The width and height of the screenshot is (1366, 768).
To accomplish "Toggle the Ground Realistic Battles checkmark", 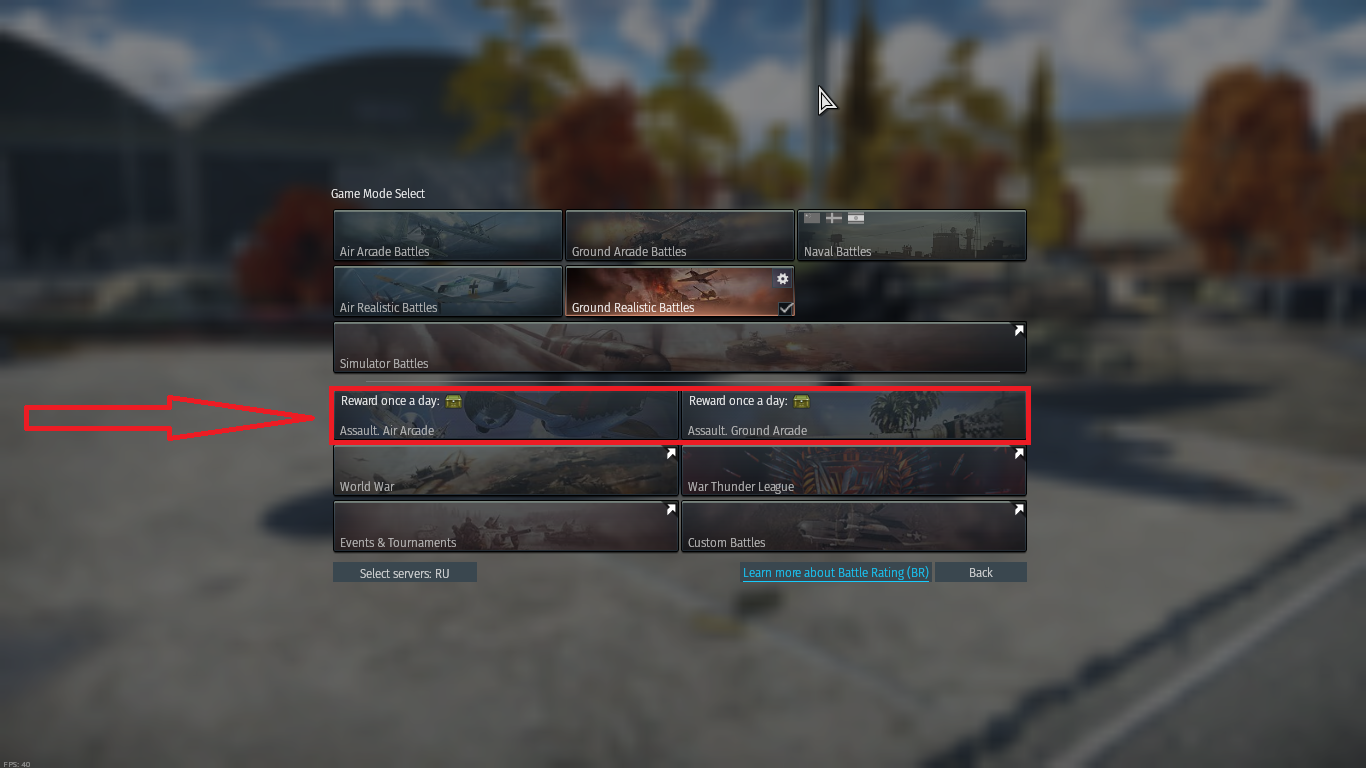I will 785,308.
